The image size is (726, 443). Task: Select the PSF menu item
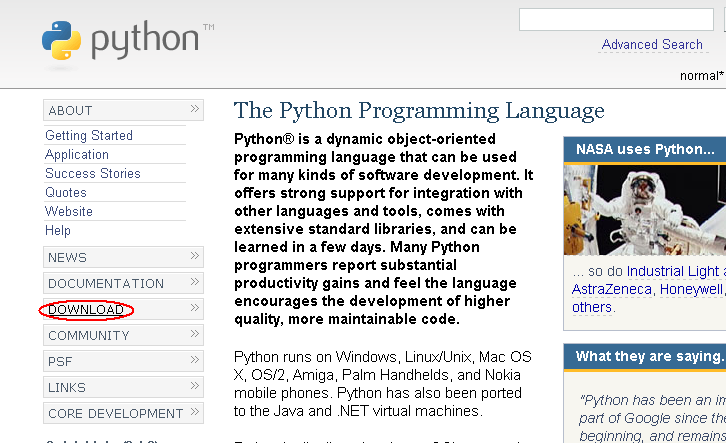pos(60,362)
